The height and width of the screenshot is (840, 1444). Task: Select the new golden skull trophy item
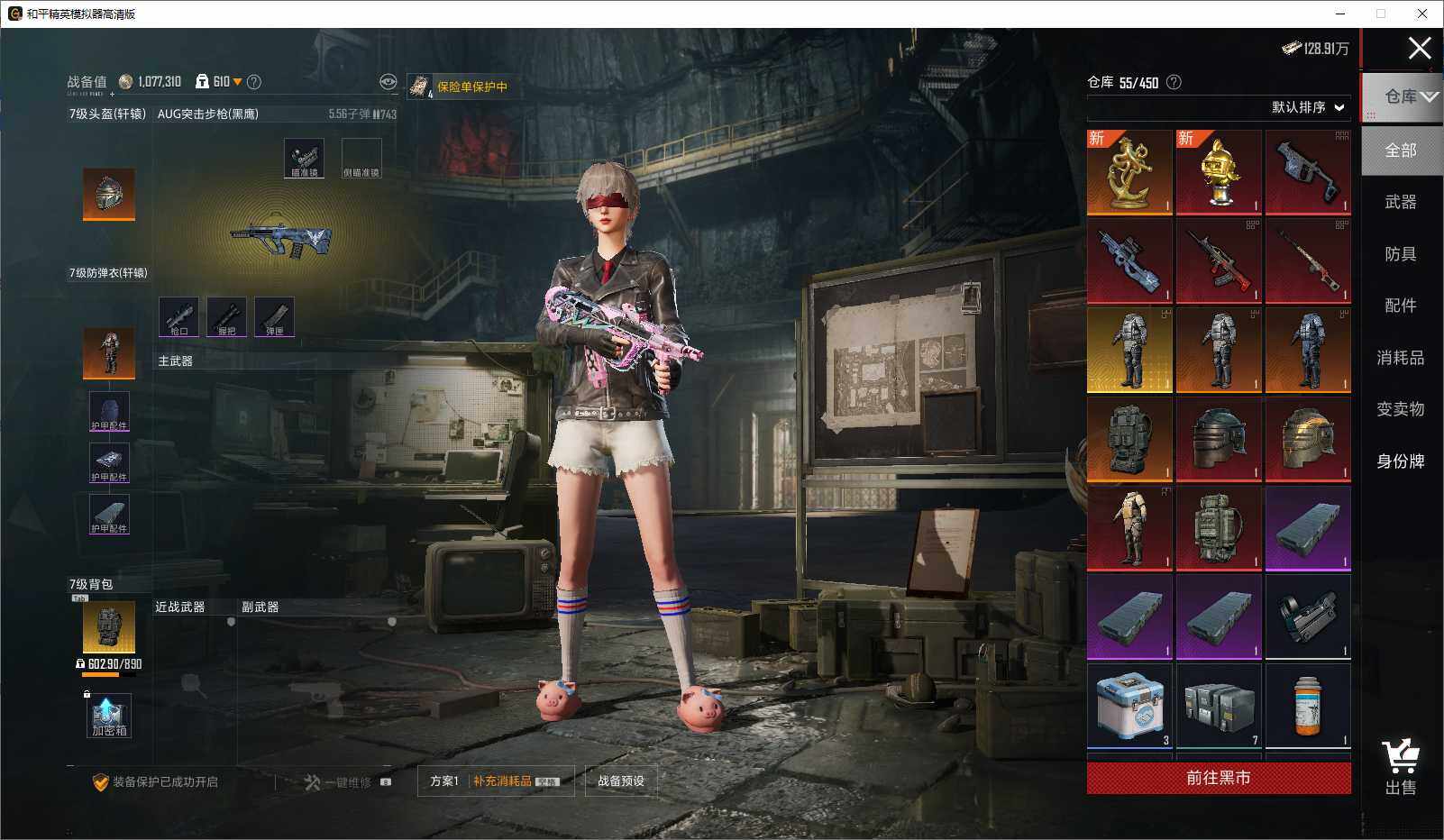click(1219, 172)
